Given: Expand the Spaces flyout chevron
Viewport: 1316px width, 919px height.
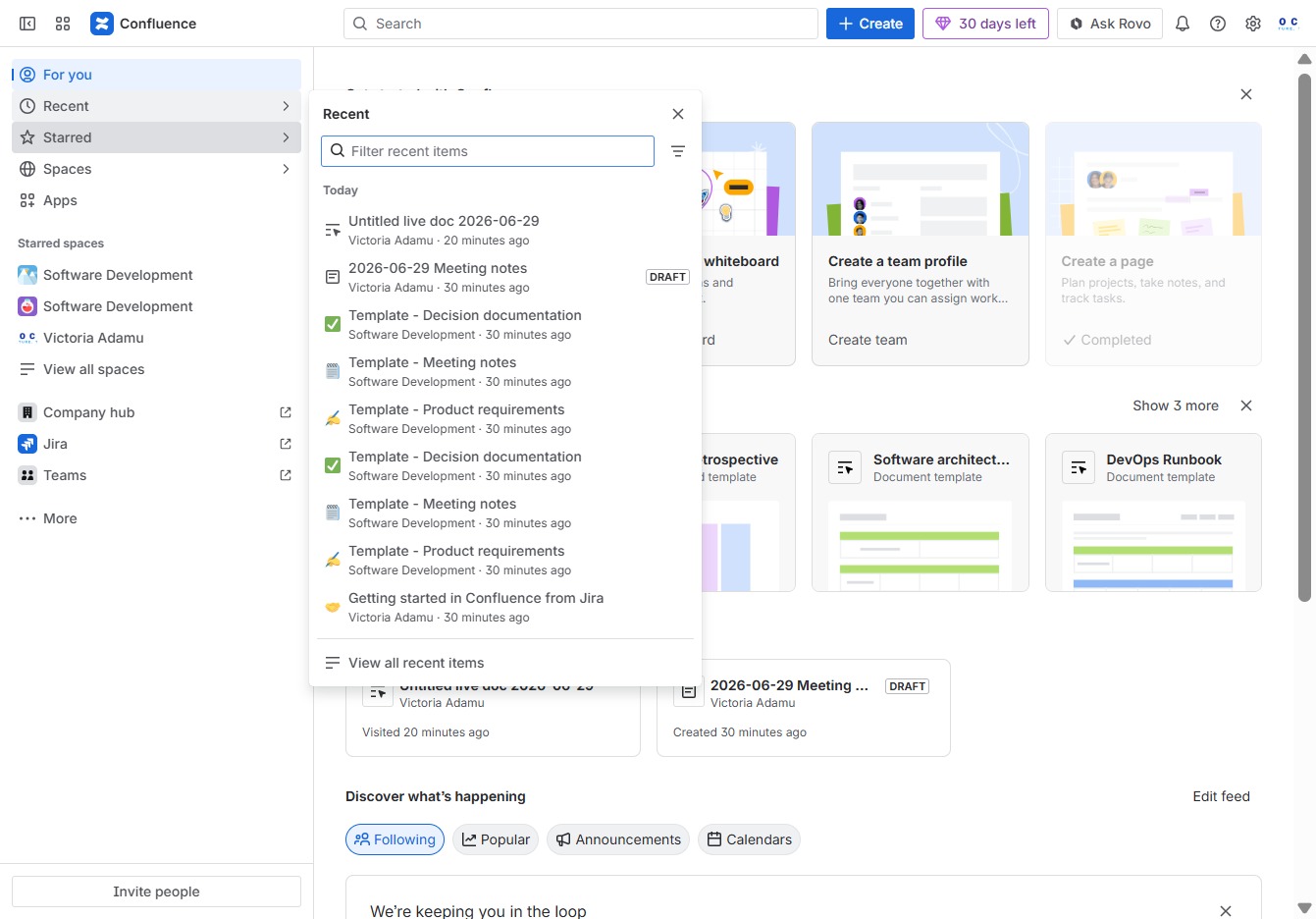Looking at the screenshot, I should point(286,169).
